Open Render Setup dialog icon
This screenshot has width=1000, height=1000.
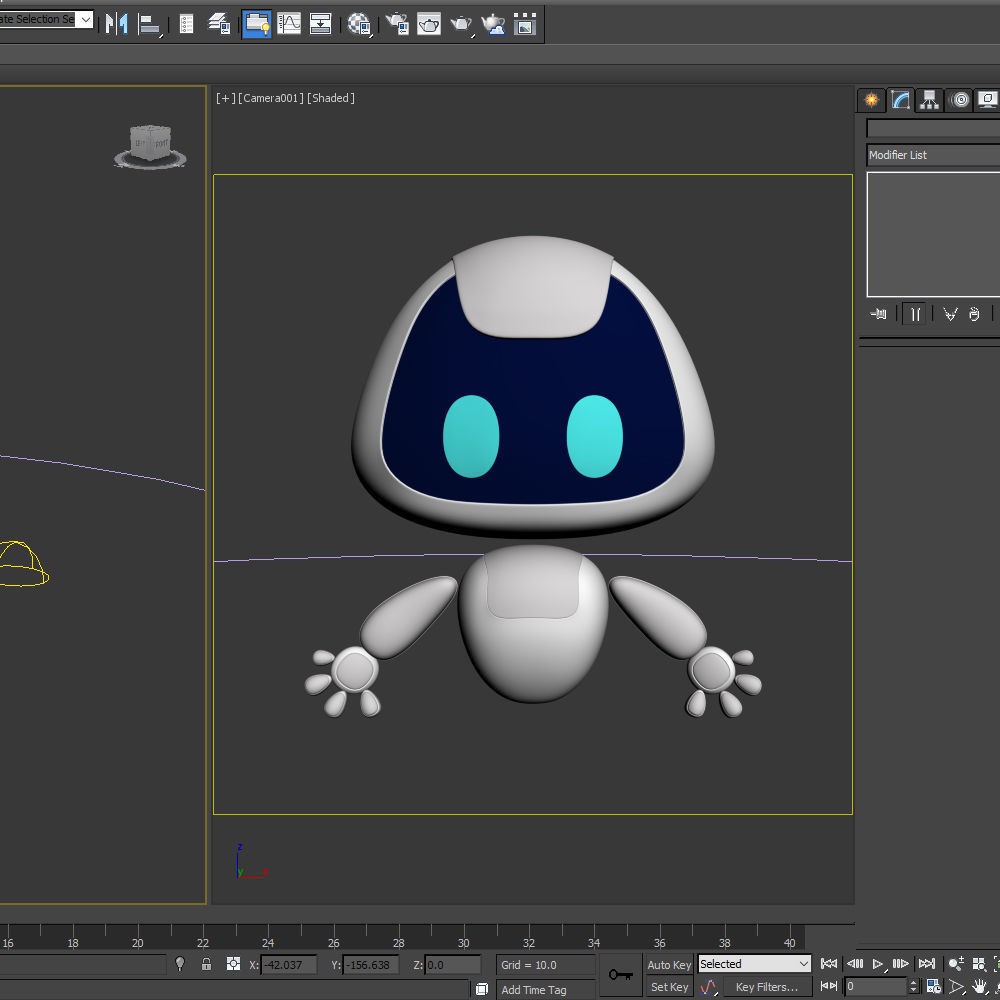(397, 24)
